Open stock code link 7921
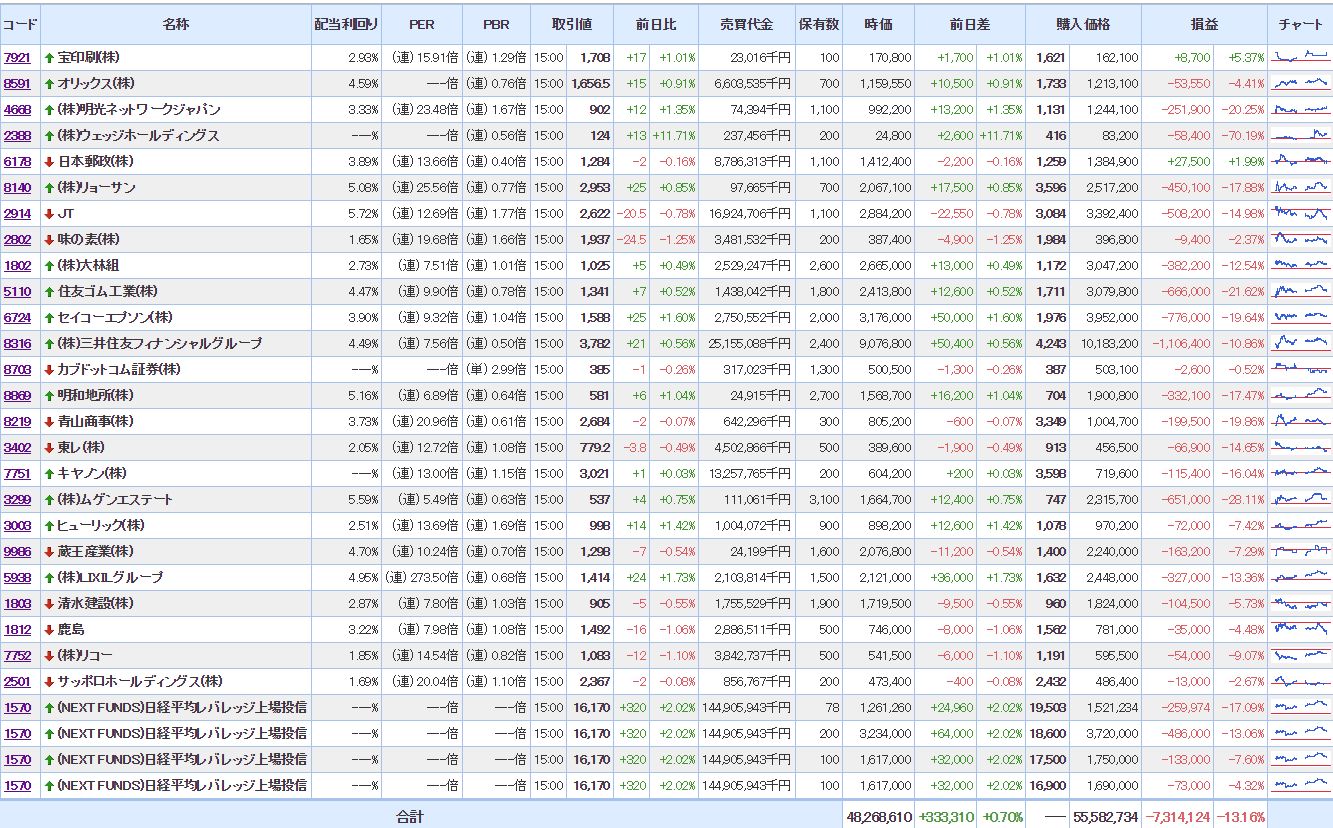The width and height of the screenshot is (1333, 828). click(17, 58)
